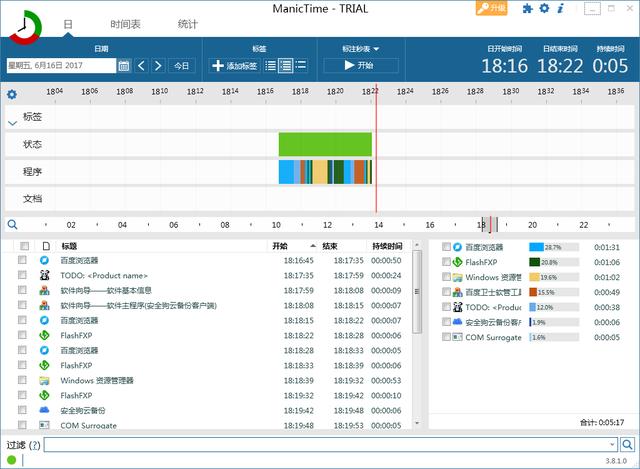Click the 百度浏览器 28.7% usage bar
This screenshot has height=469, width=640.
pos(554,247)
